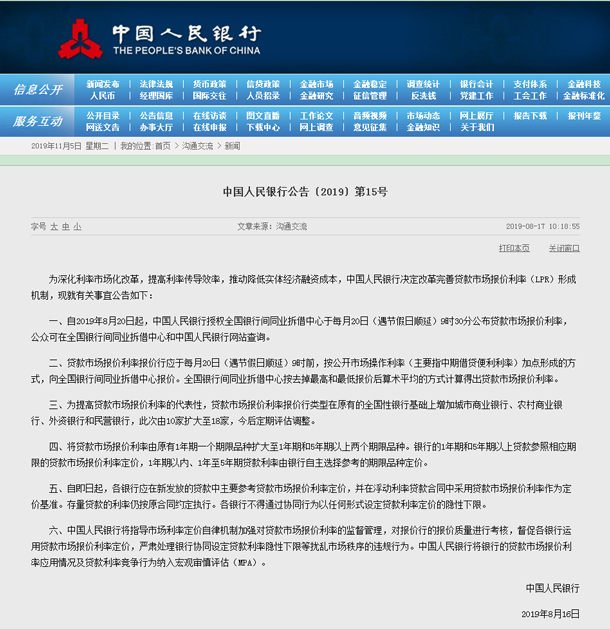610x629 pixels.
Task: Open the 工作论文 link
Action: pyautogui.click(x=316, y=116)
